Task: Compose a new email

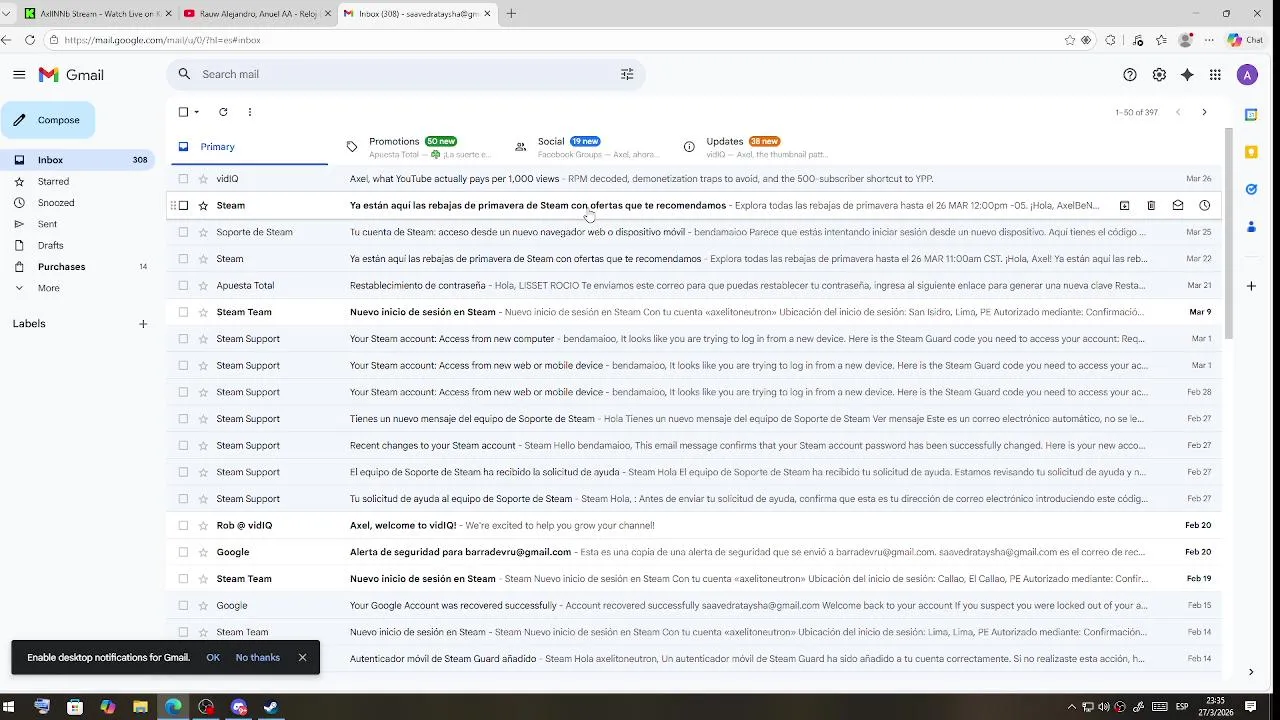Action: pyautogui.click(x=48, y=120)
